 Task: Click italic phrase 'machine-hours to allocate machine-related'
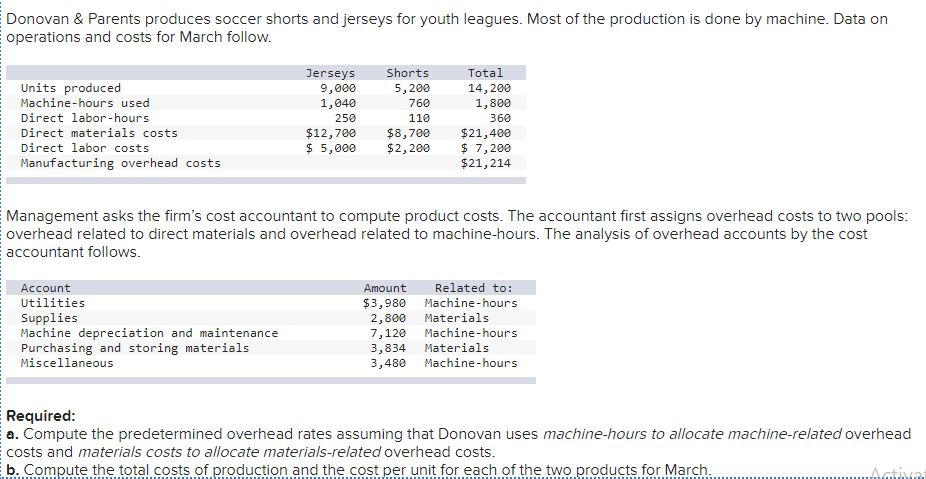click(692, 435)
